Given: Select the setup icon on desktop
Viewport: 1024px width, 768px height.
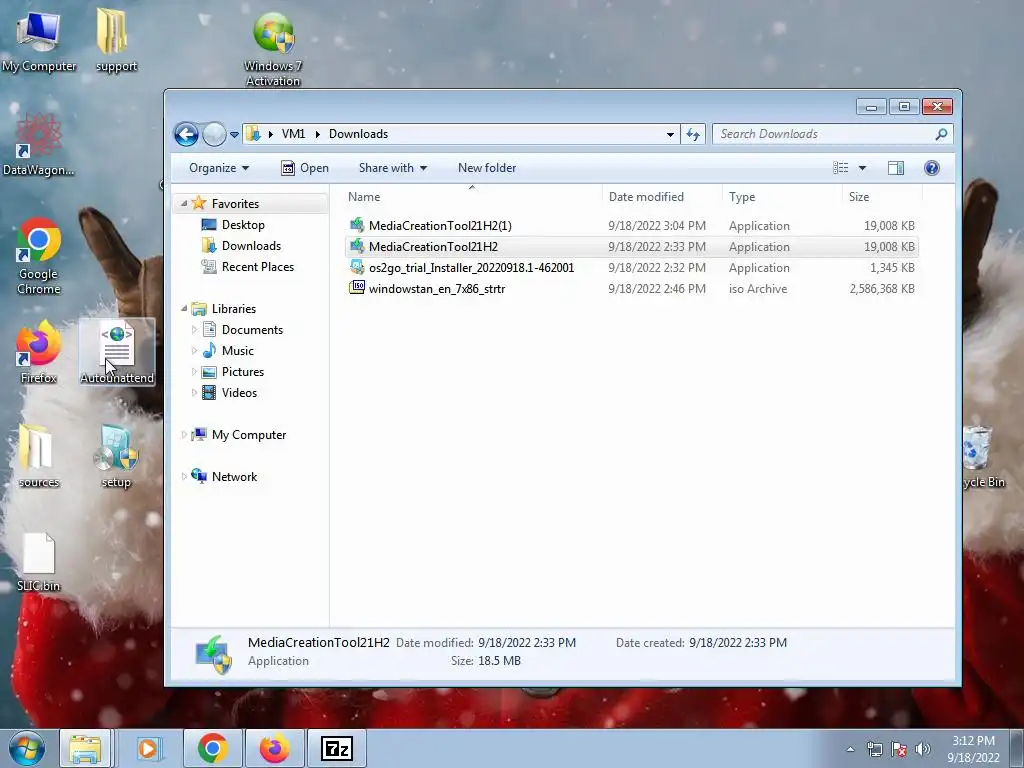Looking at the screenshot, I should point(116,456).
